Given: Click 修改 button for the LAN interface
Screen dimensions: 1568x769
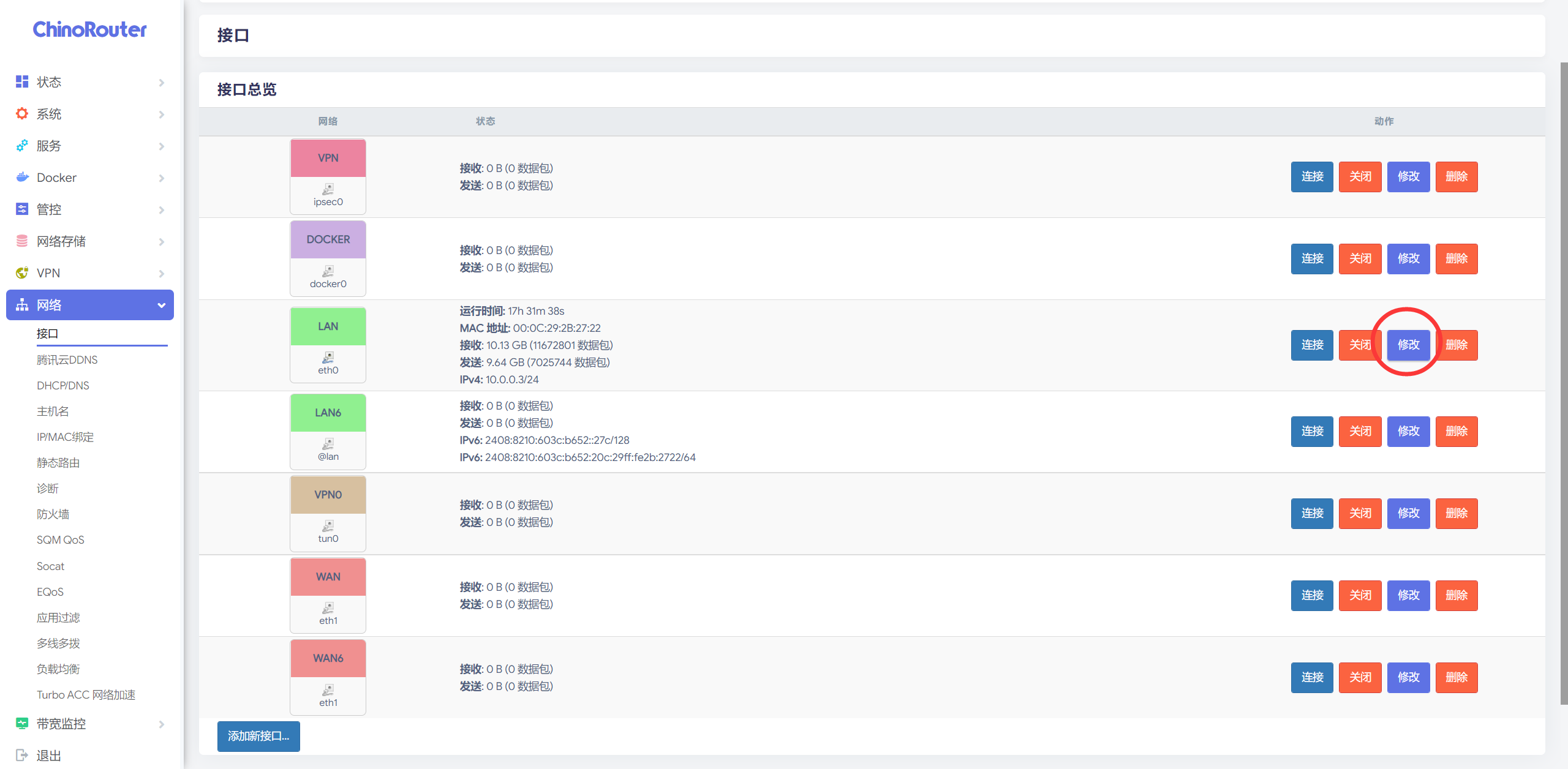Looking at the screenshot, I should pos(1408,345).
